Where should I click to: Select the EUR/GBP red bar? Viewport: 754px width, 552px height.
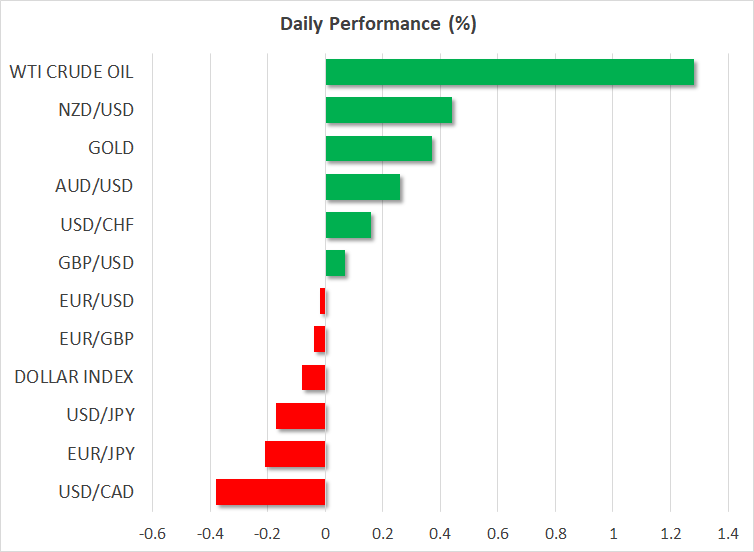320,339
